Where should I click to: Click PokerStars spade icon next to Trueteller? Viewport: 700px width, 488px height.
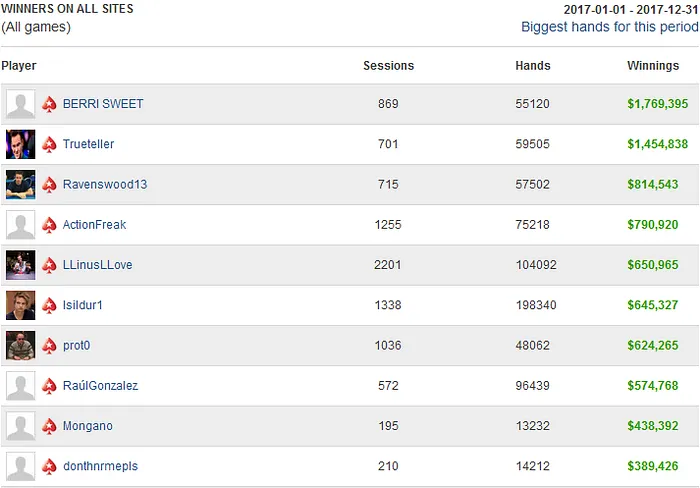pyautogui.click(x=50, y=144)
